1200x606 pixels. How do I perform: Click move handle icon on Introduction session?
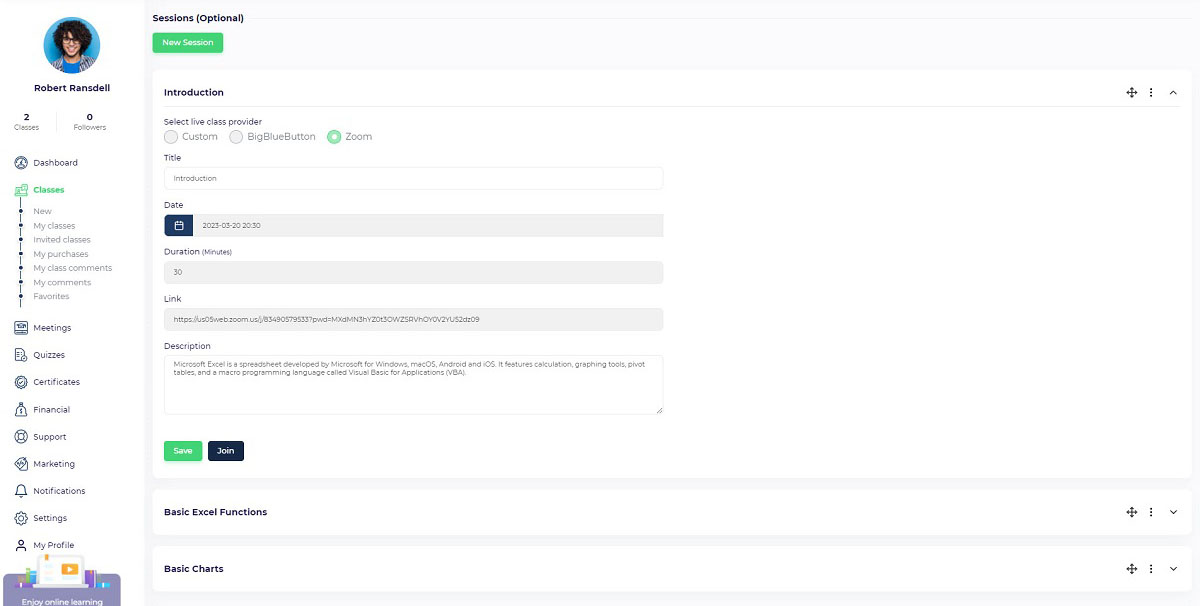click(1131, 93)
